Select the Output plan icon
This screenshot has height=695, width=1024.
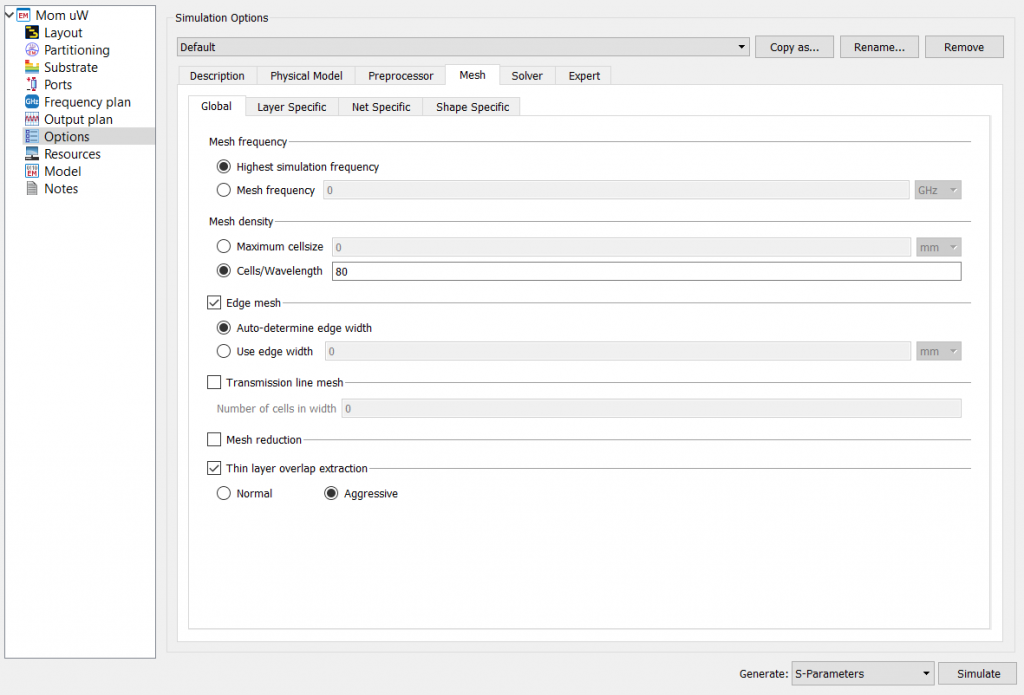[x=31, y=119]
